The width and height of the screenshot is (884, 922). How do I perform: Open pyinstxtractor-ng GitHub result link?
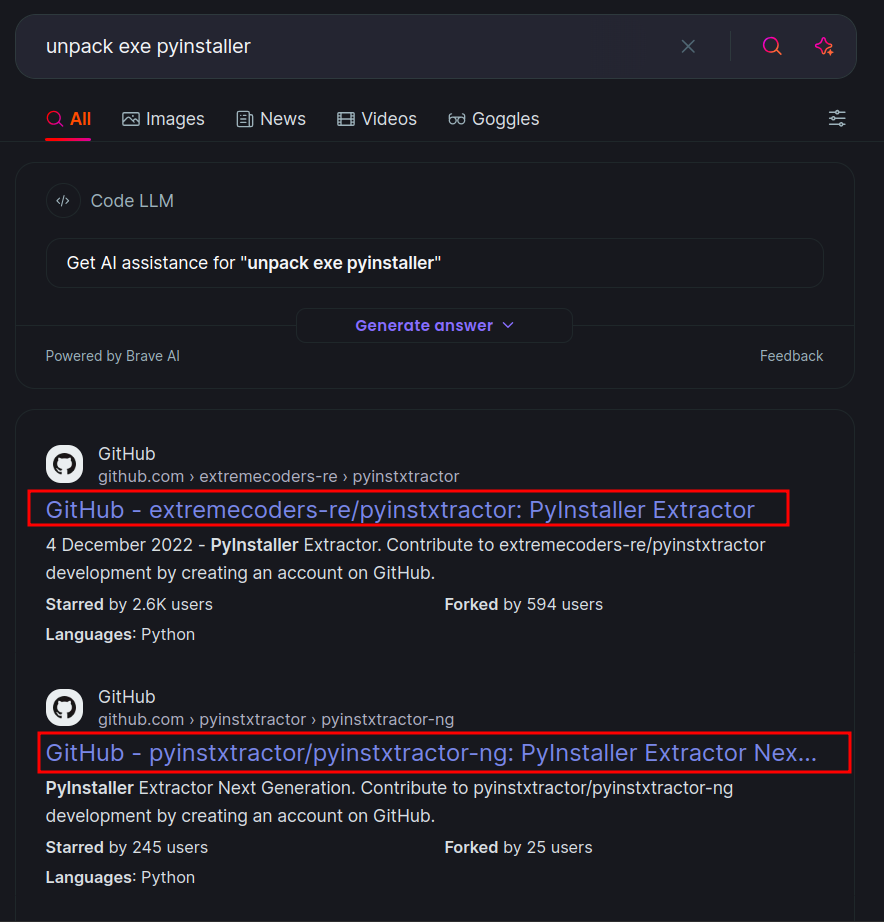click(431, 753)
